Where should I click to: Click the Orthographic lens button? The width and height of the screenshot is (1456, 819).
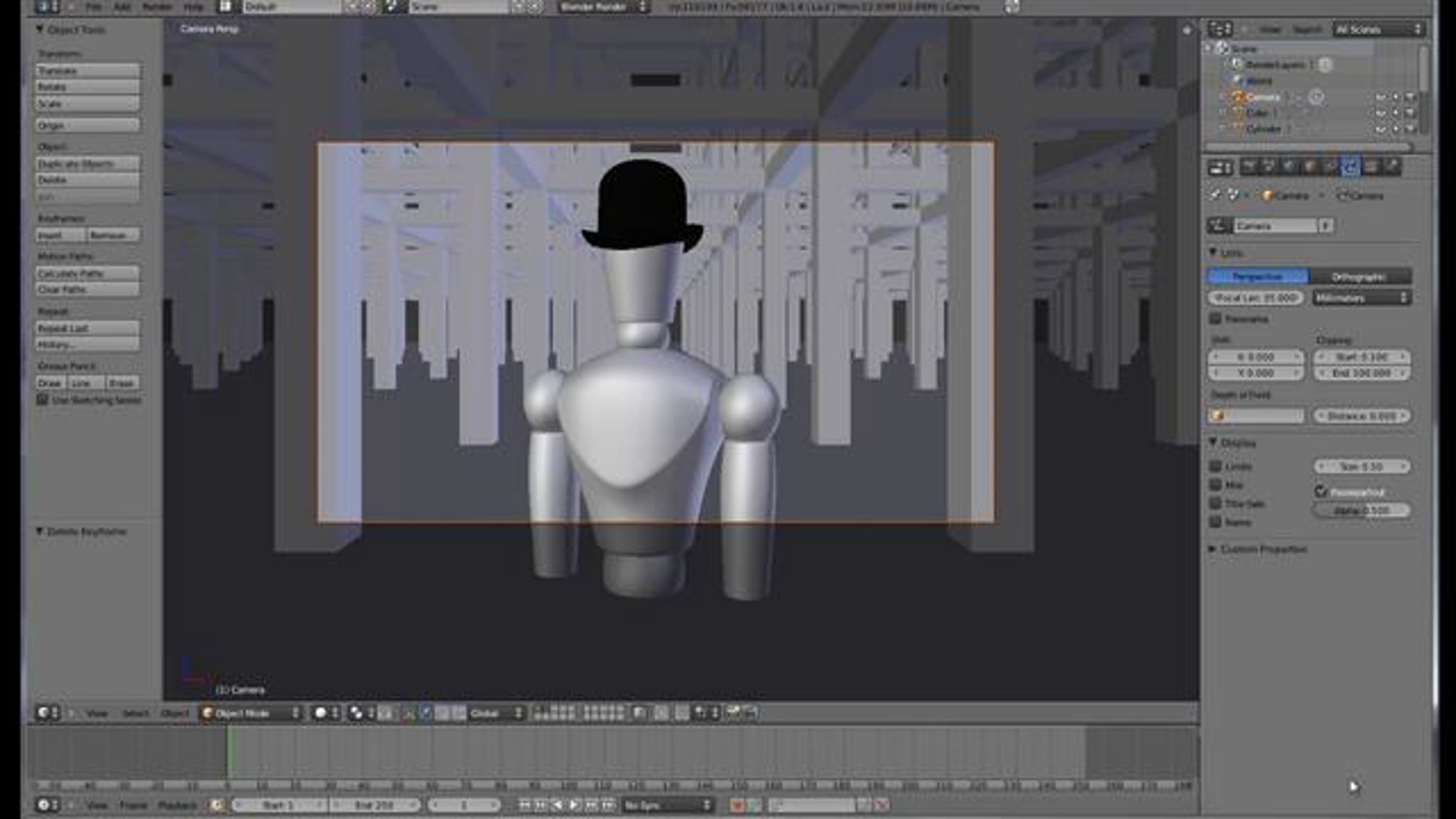coord(1359,277)
